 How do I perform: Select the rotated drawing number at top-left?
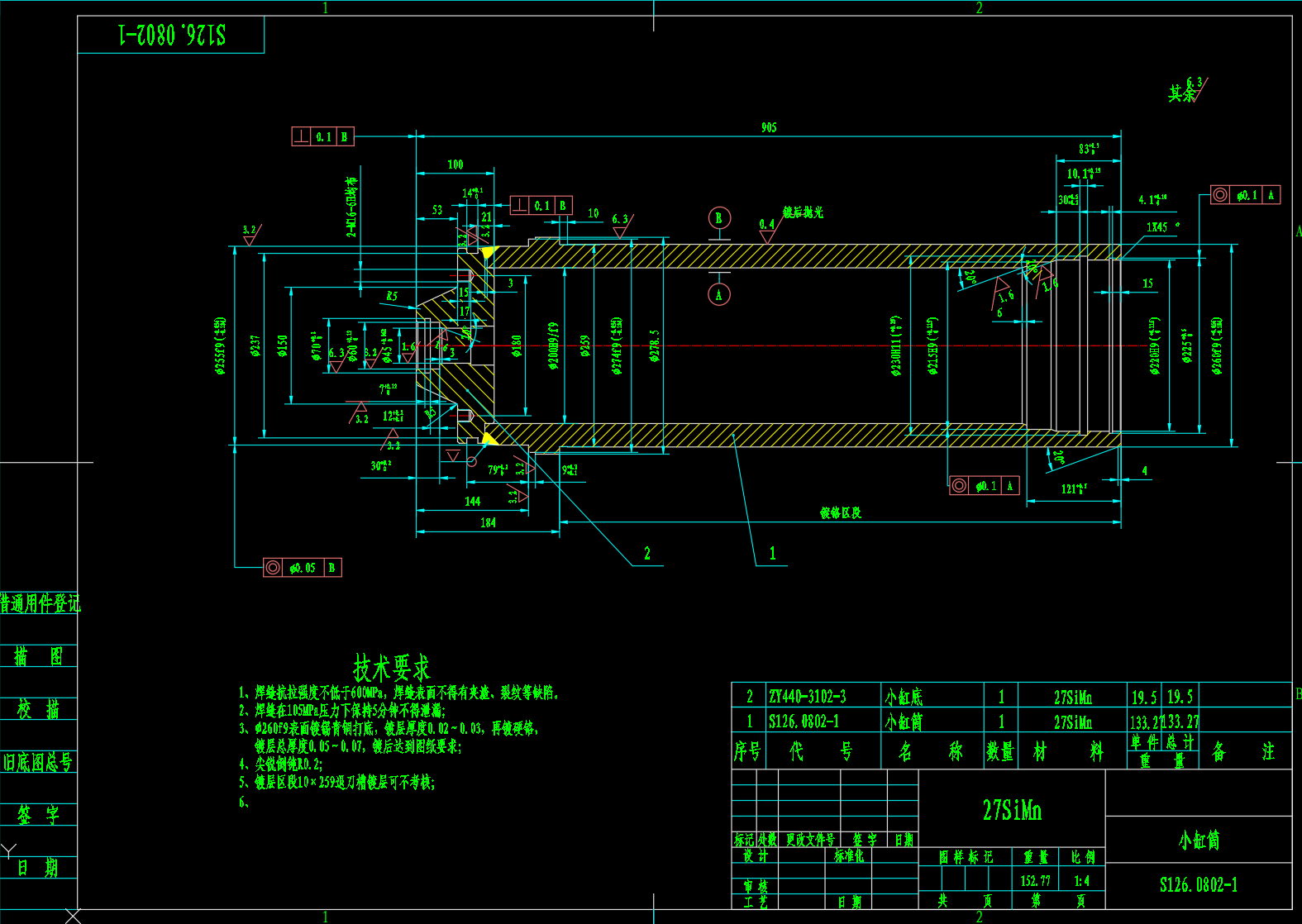(172, 35)
